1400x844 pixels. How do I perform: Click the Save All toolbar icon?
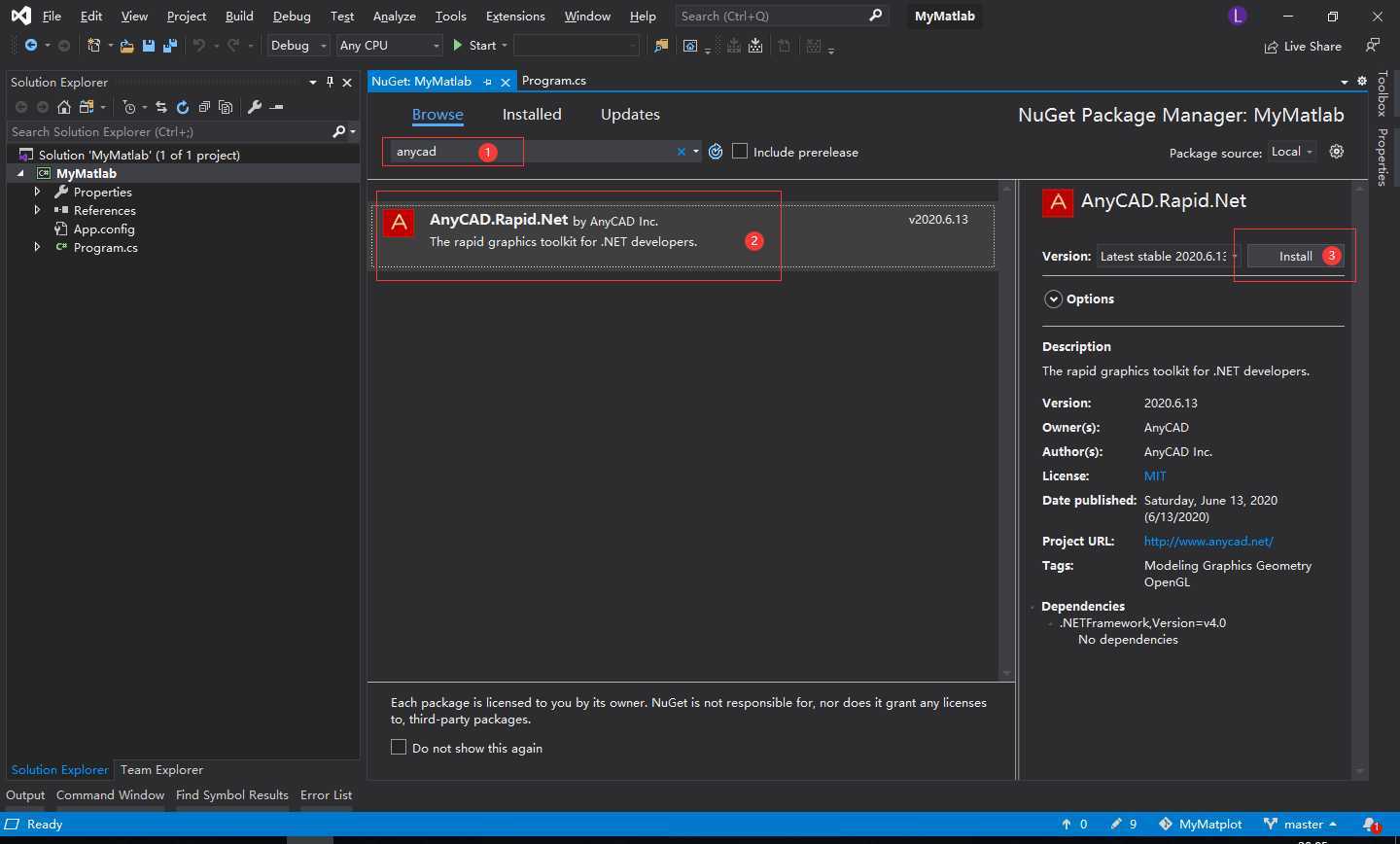[x=170, y=46]
